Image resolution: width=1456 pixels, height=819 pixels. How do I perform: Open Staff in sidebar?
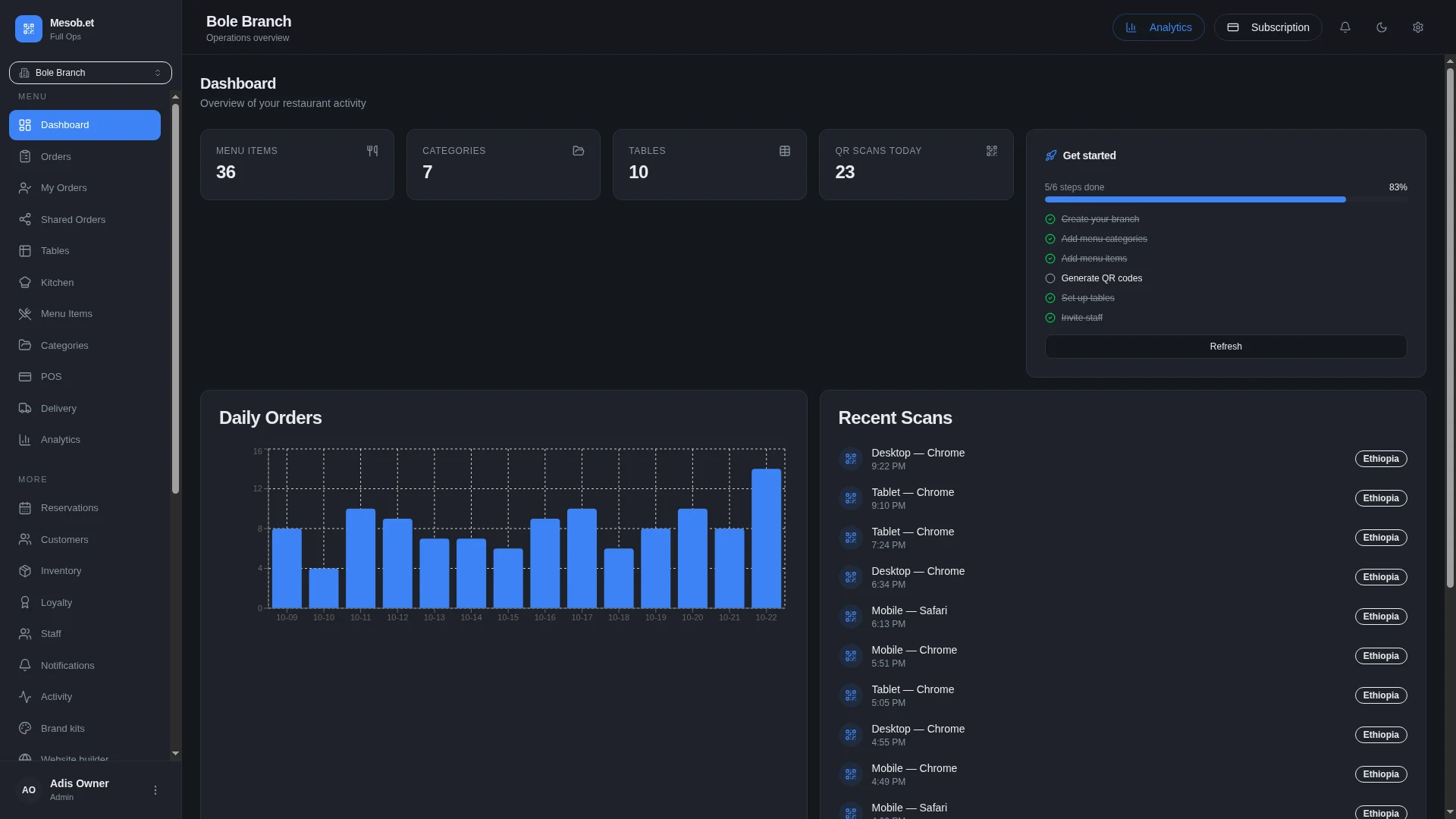(85, 634)
